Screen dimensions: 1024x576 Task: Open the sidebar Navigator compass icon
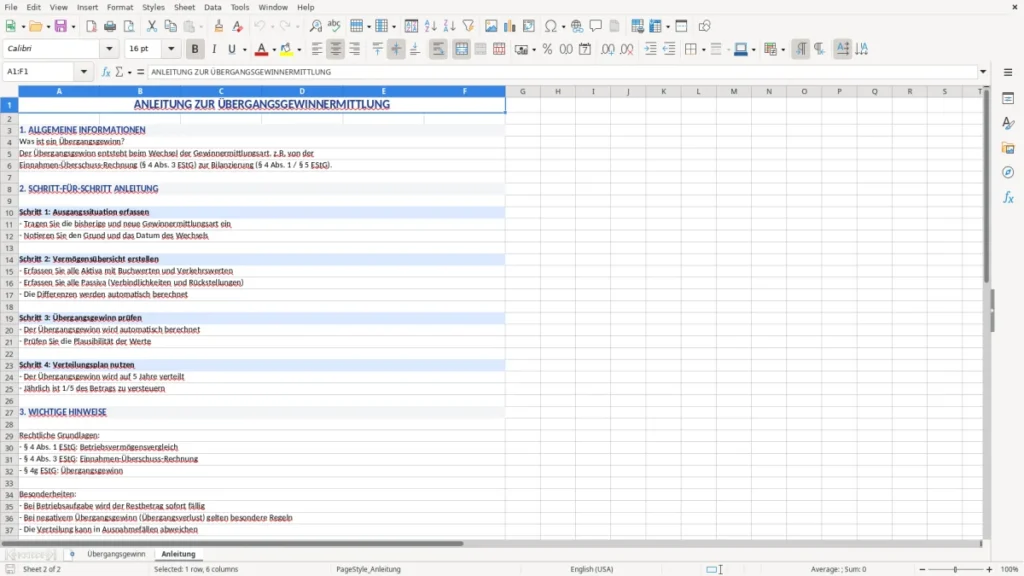coord(1008,172)
